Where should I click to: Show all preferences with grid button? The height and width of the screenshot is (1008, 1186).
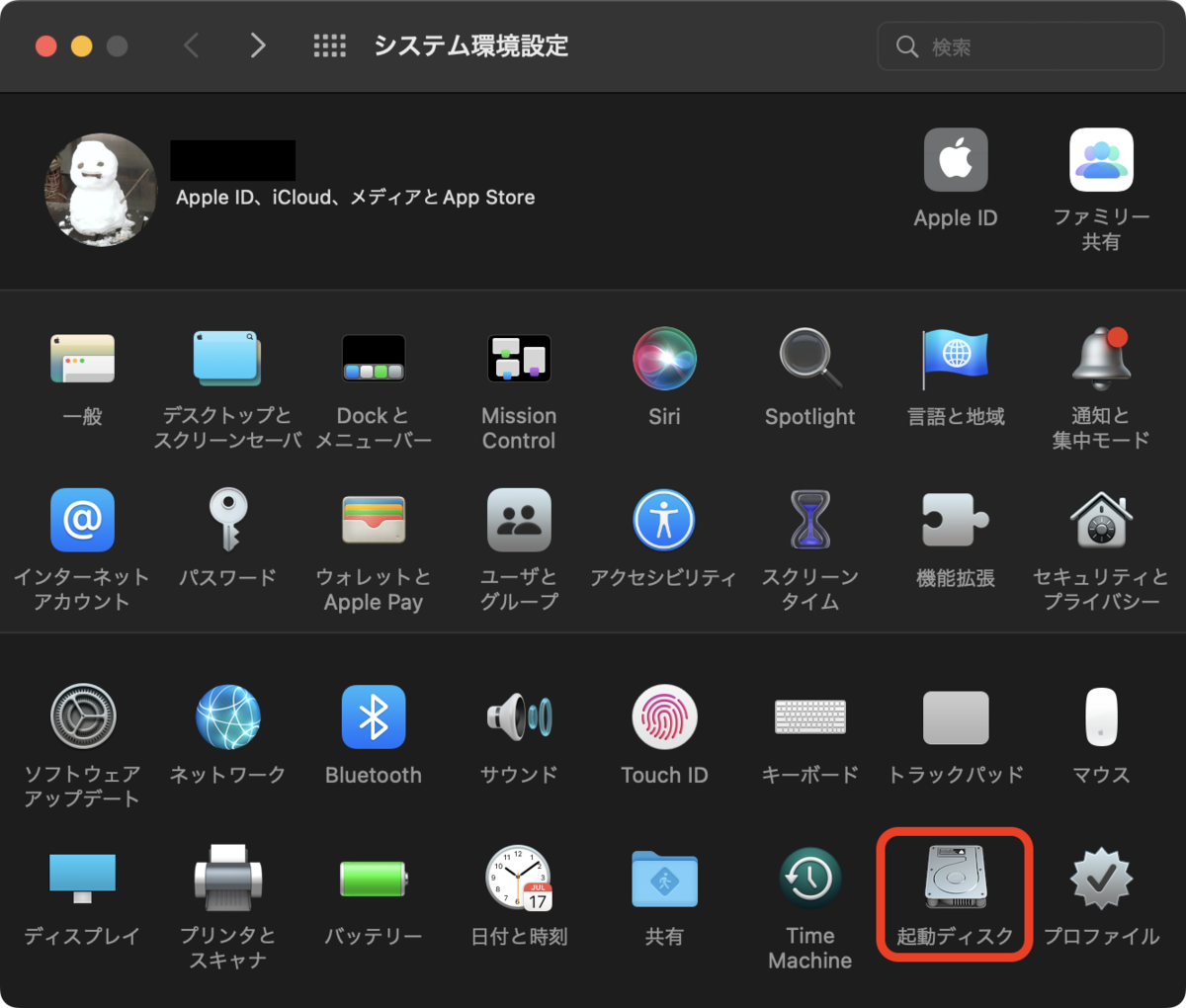329,45
